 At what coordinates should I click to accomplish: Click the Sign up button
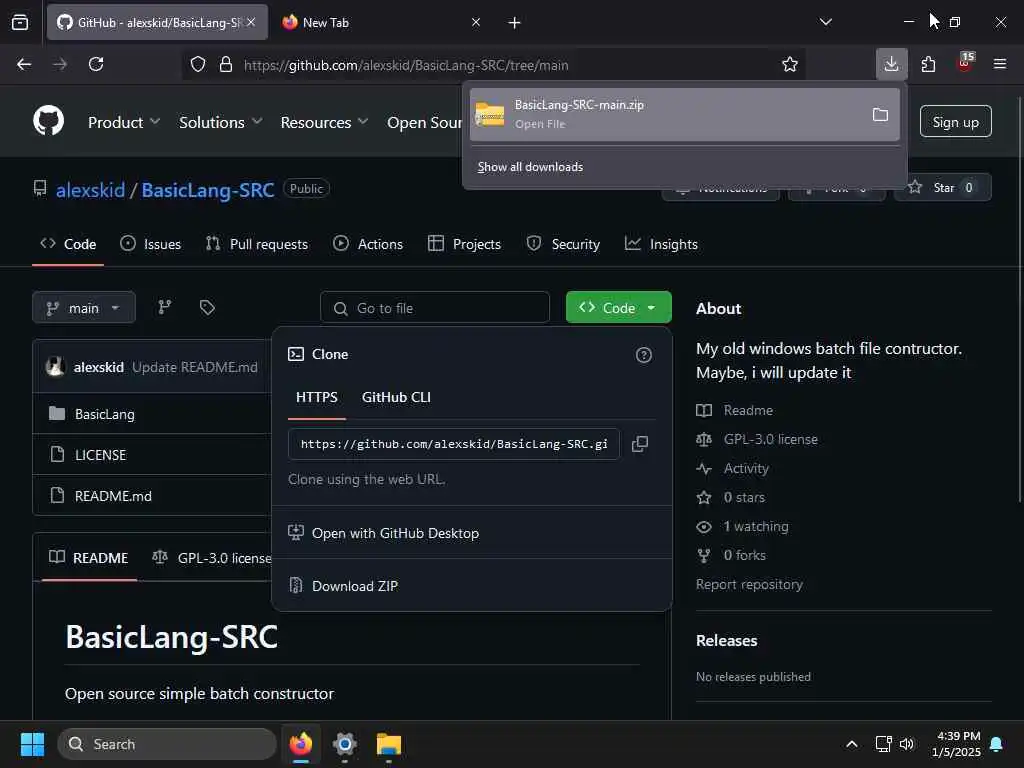pyautogui.click(x=955, y=121)
